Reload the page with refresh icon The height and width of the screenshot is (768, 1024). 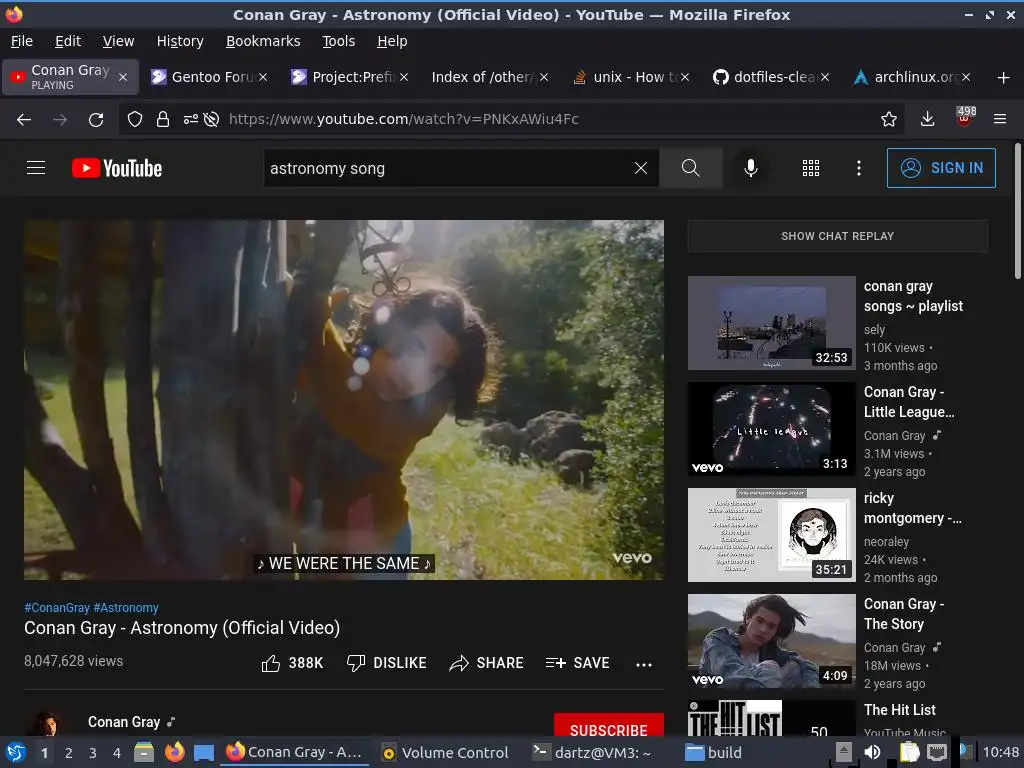(96, 120)
